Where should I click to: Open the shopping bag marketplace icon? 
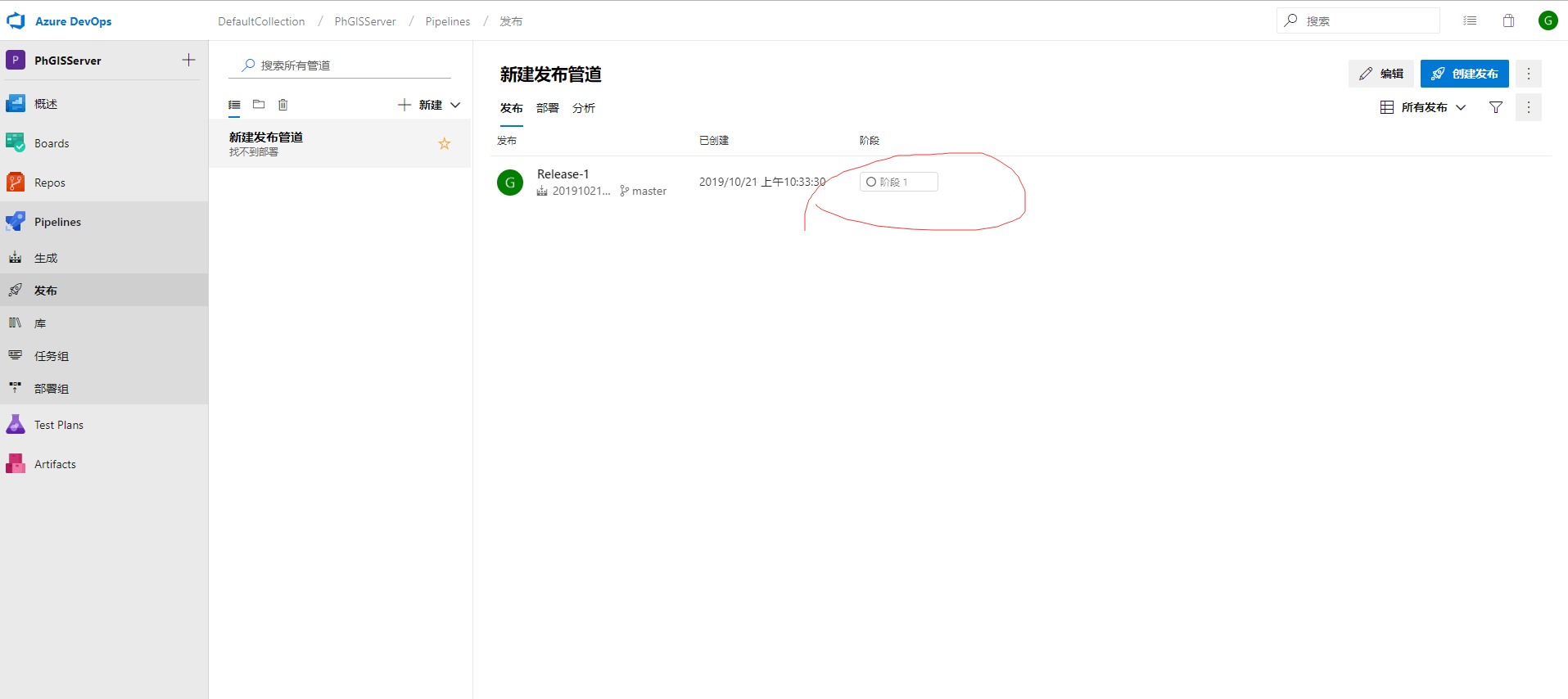(1508, 20)
